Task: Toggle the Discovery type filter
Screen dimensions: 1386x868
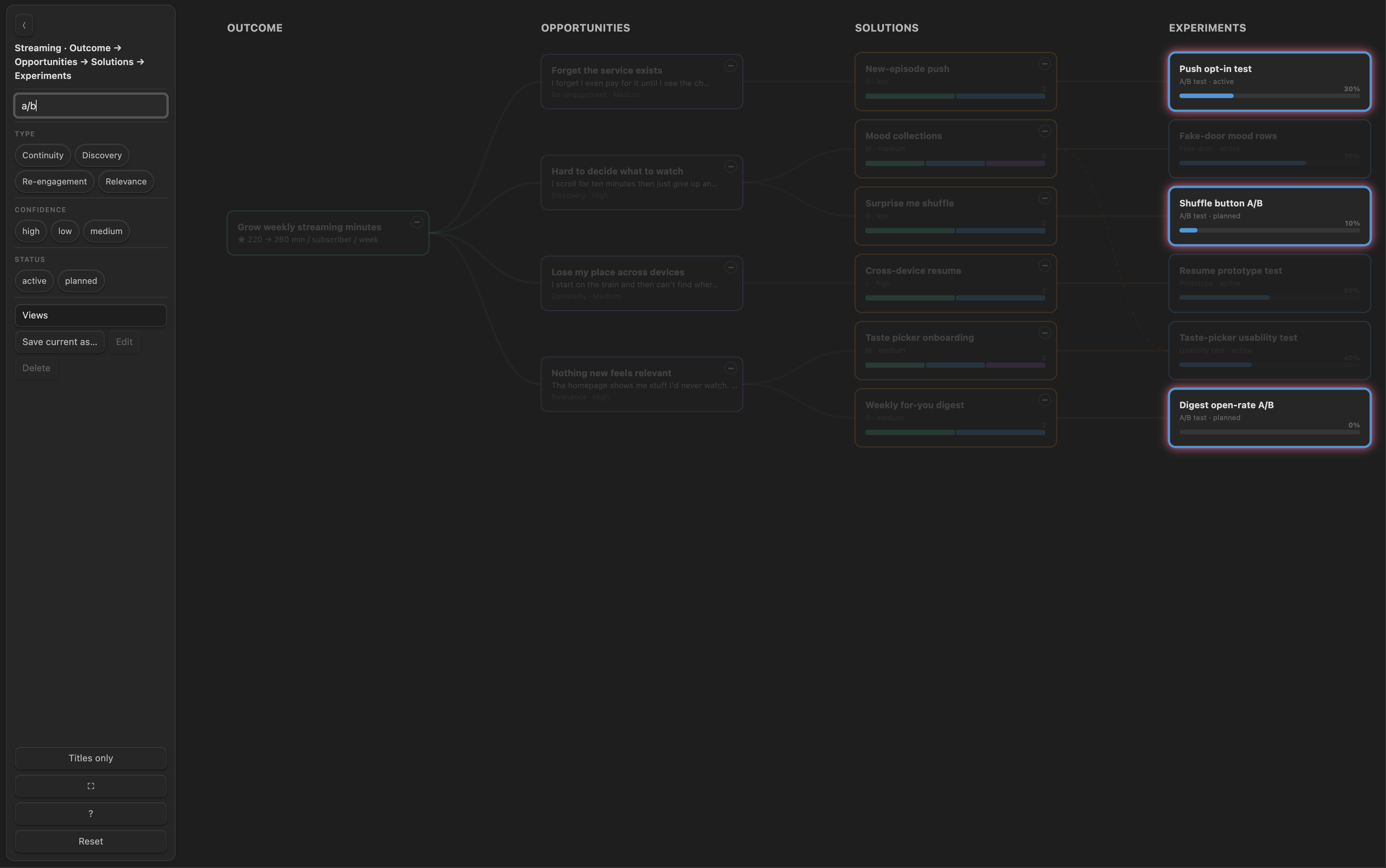Action: 102,155
